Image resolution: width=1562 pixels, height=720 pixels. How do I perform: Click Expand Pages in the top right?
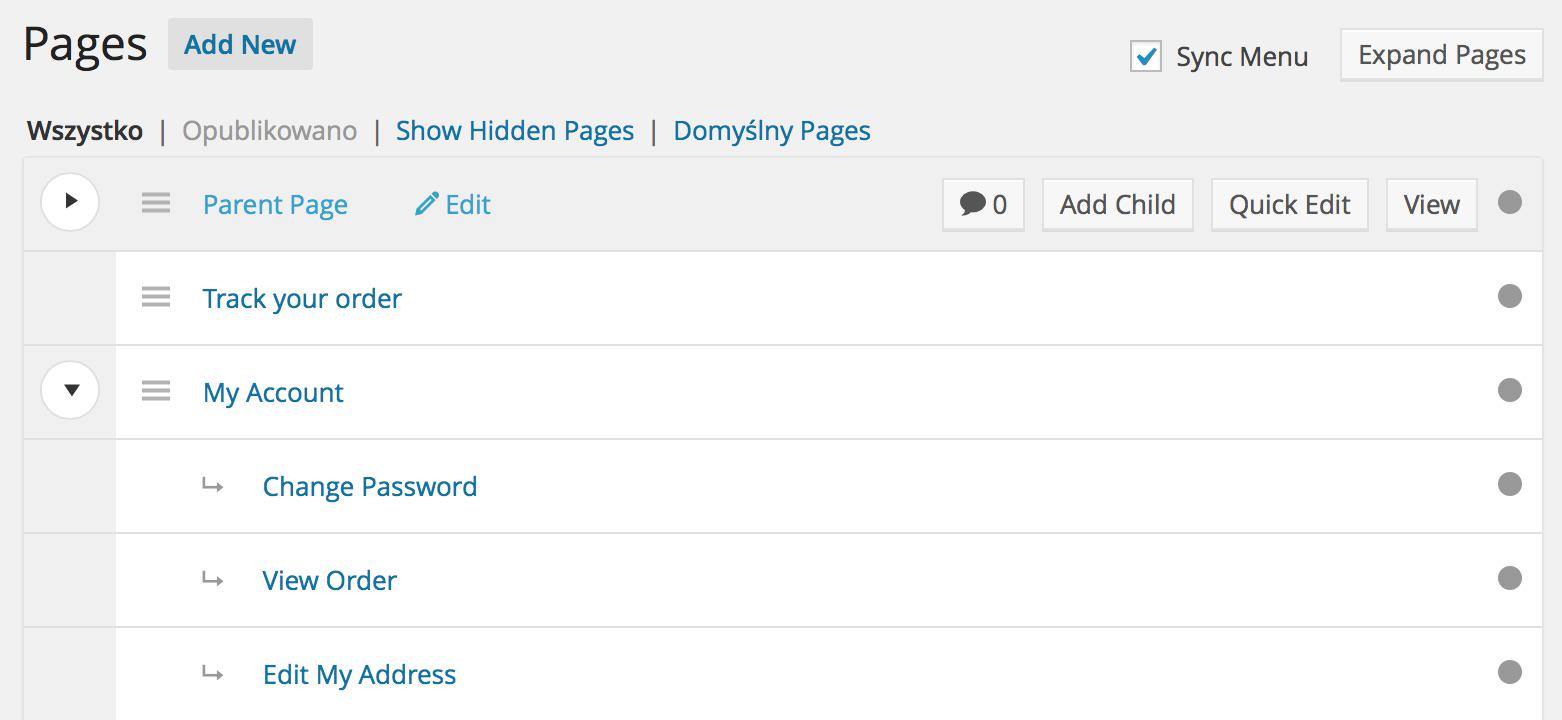point(1440,55)
